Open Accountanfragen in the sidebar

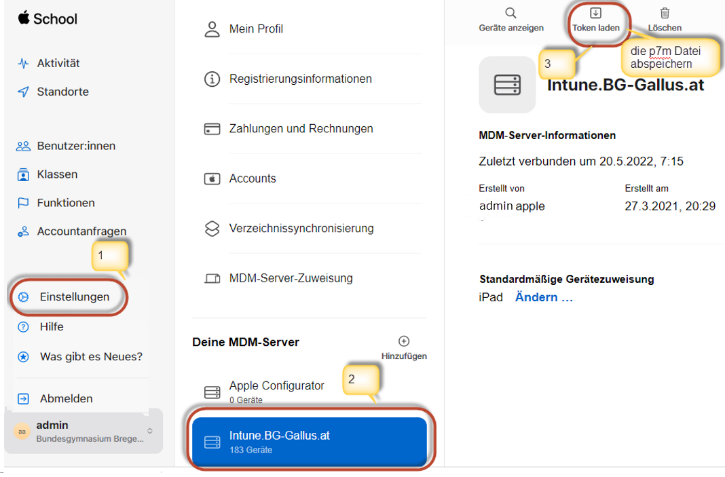[x=81, y=231]
